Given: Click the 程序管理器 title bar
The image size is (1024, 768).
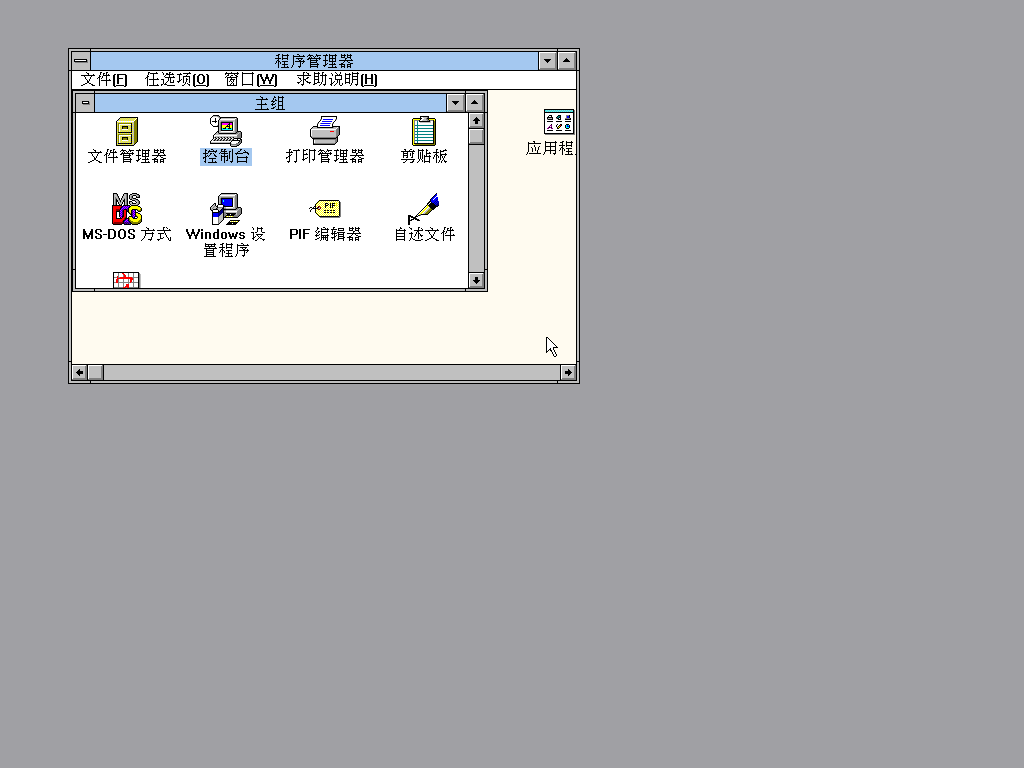Looking at the screenshot, I should [314, 61].
